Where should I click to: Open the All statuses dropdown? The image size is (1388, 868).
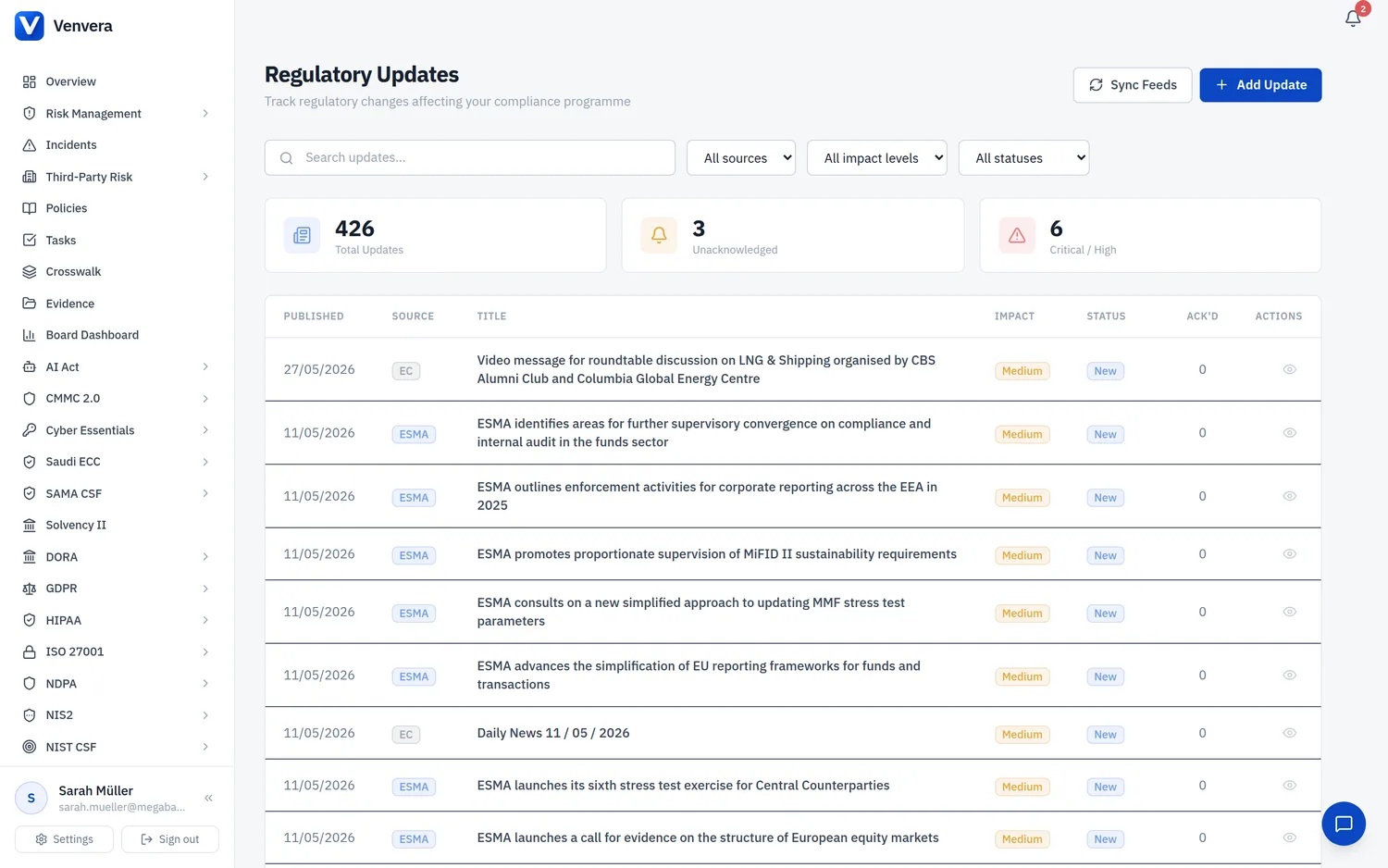pyautogui.click(x=1023, y=158)
